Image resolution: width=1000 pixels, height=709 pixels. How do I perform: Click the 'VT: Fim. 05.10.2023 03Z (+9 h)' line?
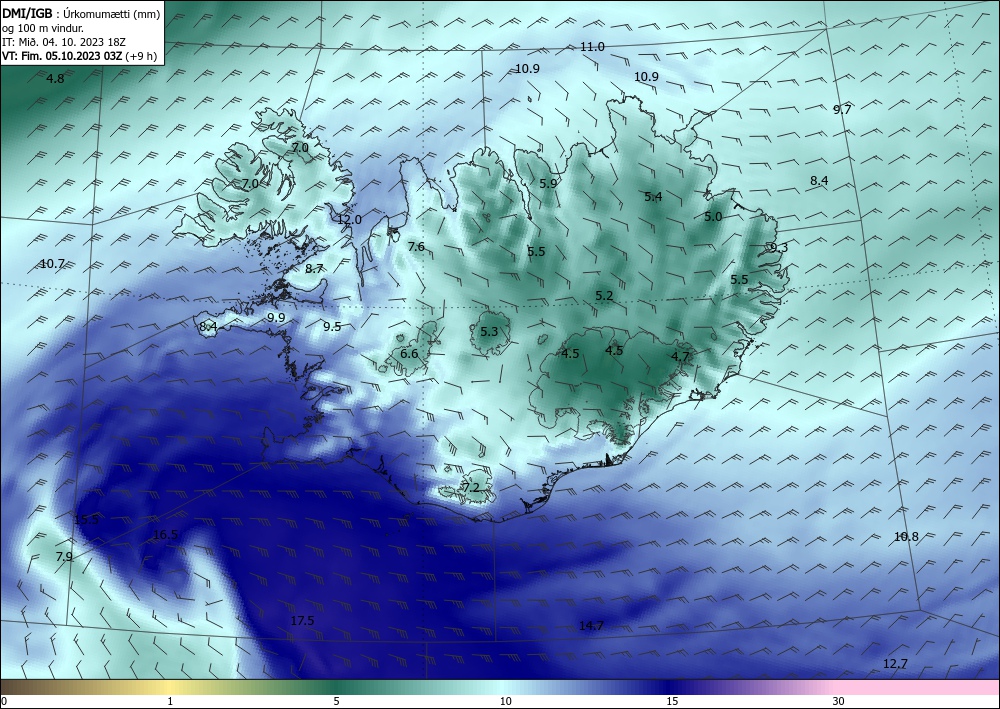pyautogui.click(x=80, y=56)
